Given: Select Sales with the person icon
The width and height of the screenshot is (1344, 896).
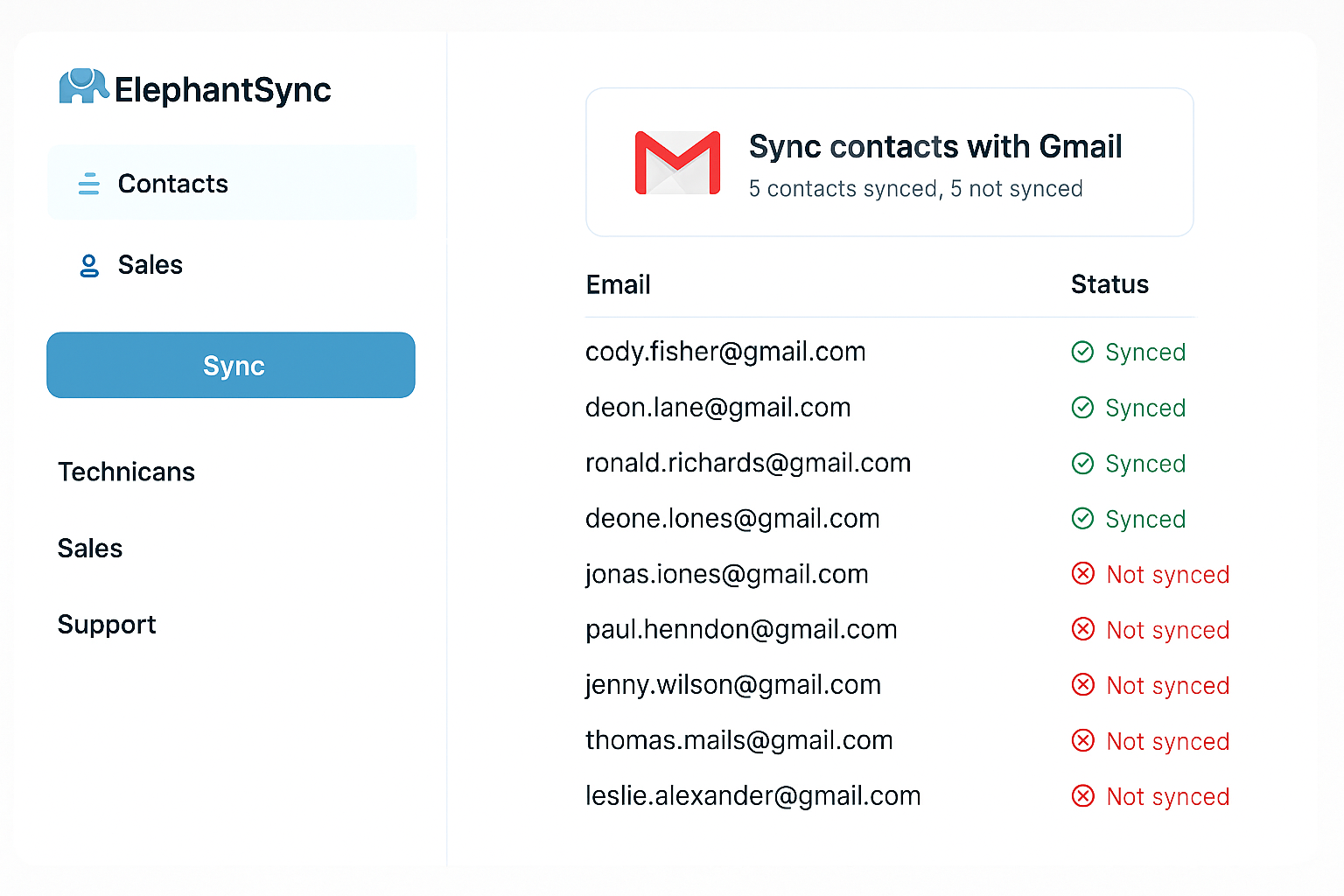Looking at the screenshot, I should 150,265.
